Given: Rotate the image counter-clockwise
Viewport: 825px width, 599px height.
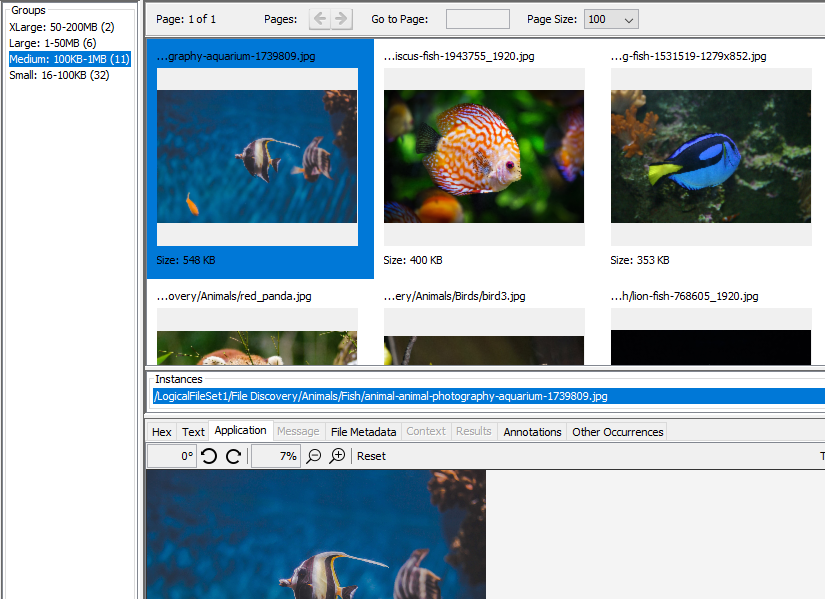Looking at the screenshot, I should click(x=209, y=456).
